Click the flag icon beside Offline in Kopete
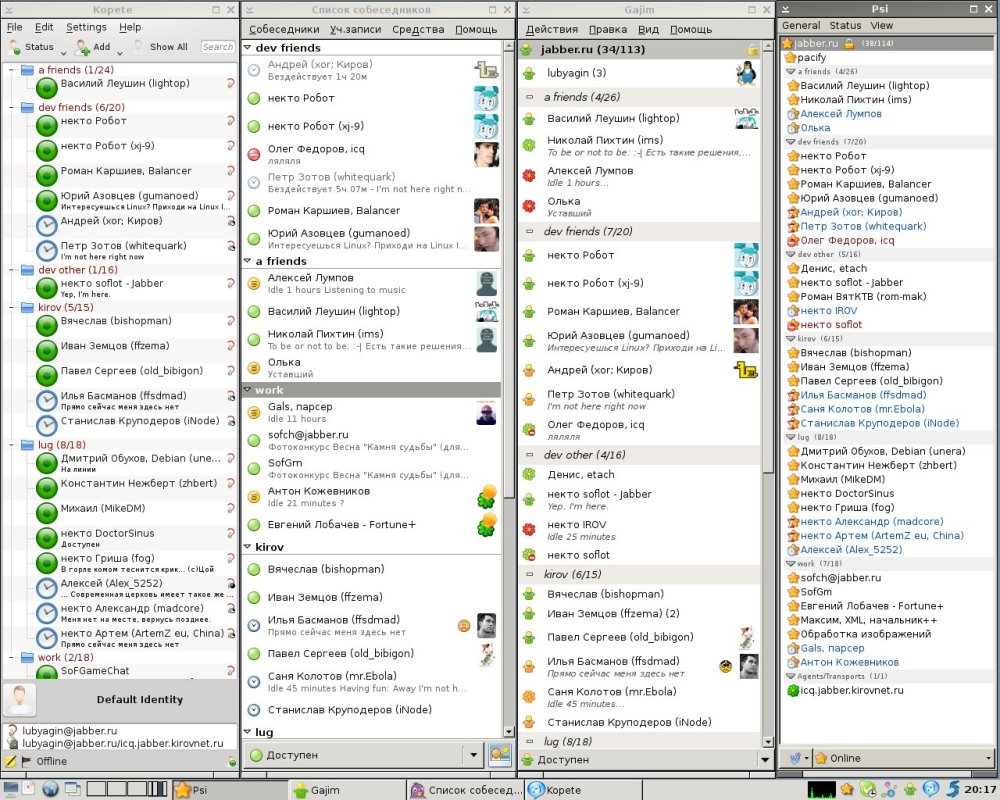 point(26,760)
